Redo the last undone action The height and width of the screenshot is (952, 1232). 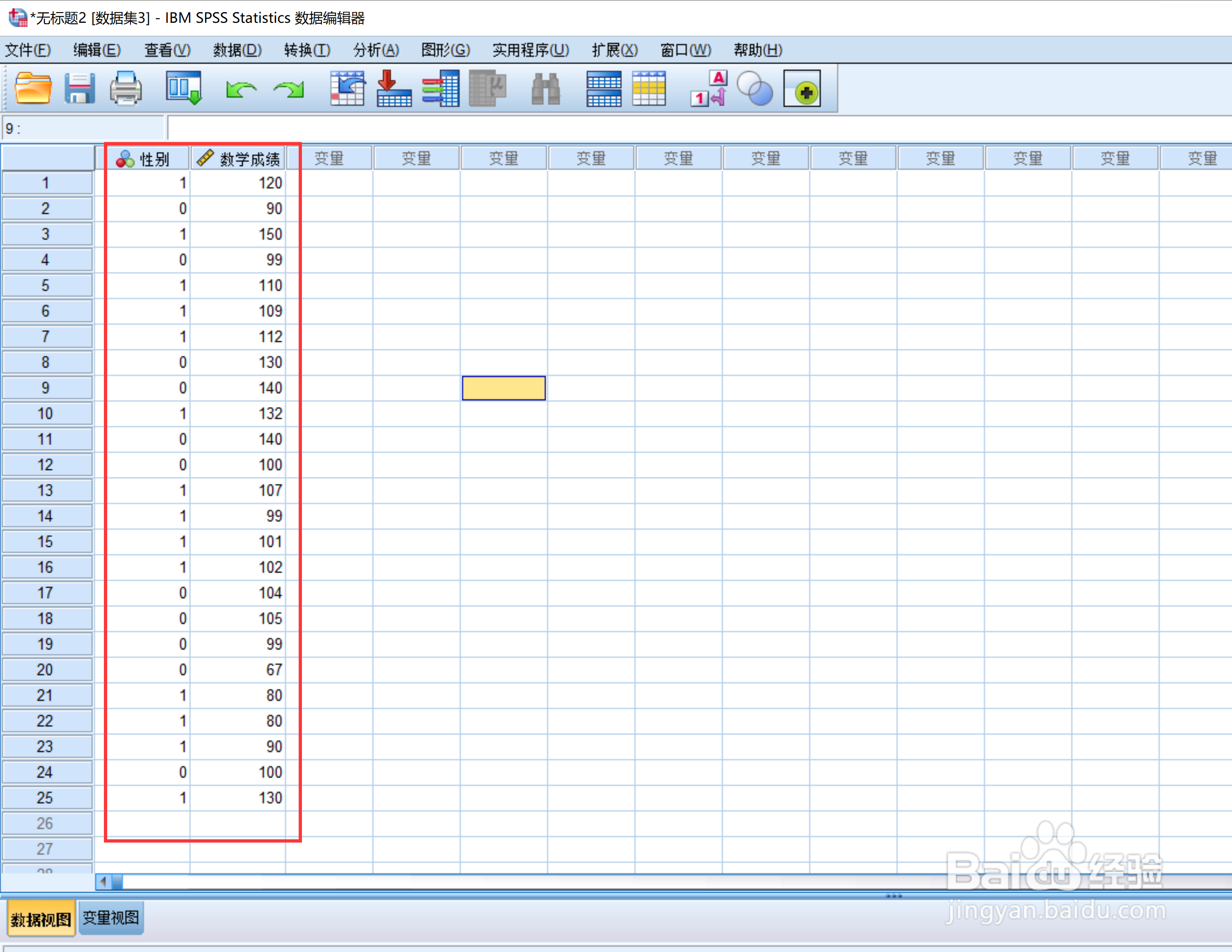289,89
